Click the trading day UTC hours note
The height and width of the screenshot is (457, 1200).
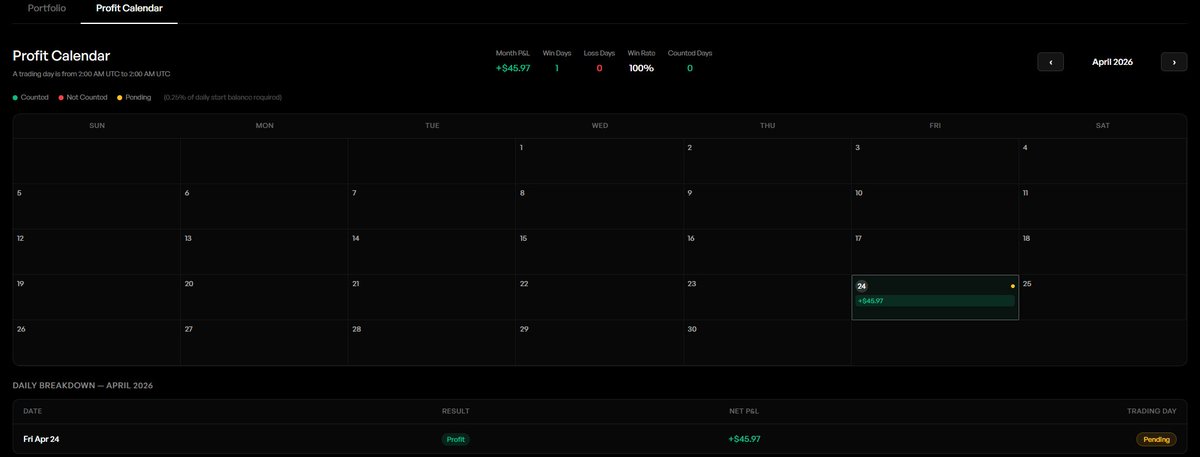[x=91, y=74]
